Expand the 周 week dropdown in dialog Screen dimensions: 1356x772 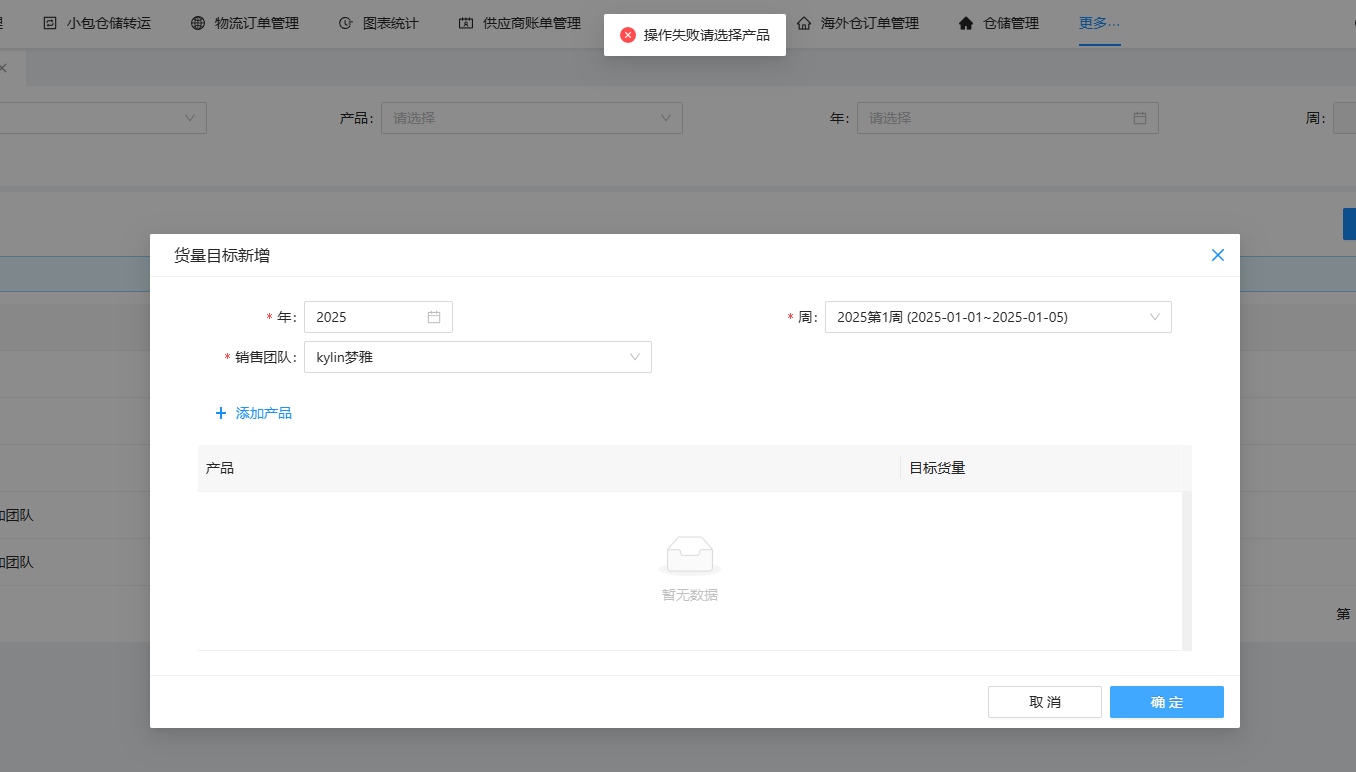997,317
